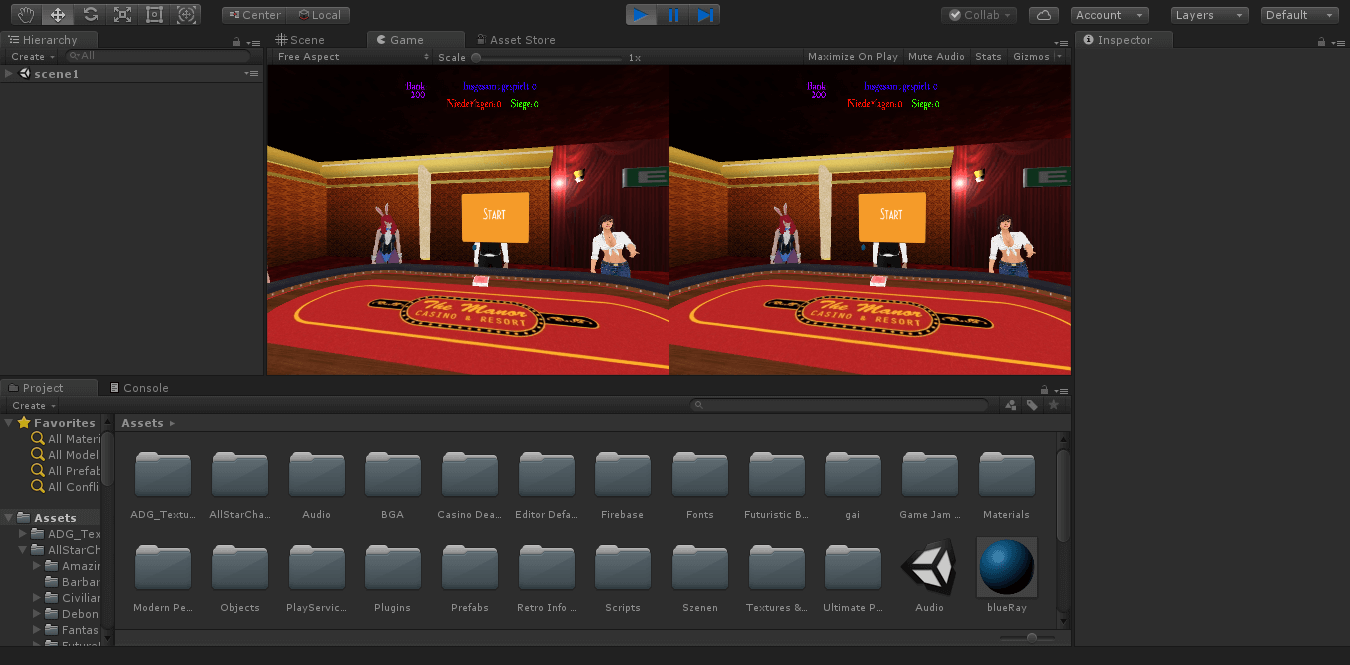Open the Scripts folder
This screenshot has width=1350, height=665.
coord(623,579)
